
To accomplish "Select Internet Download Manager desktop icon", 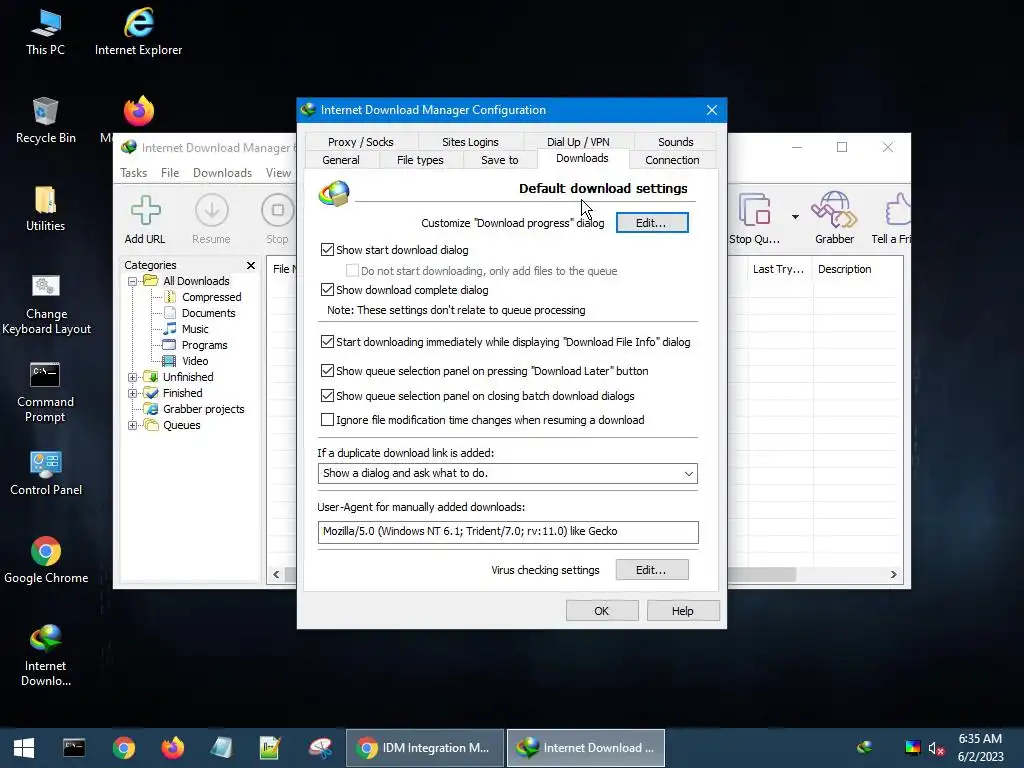I will (x=45, y=656).
